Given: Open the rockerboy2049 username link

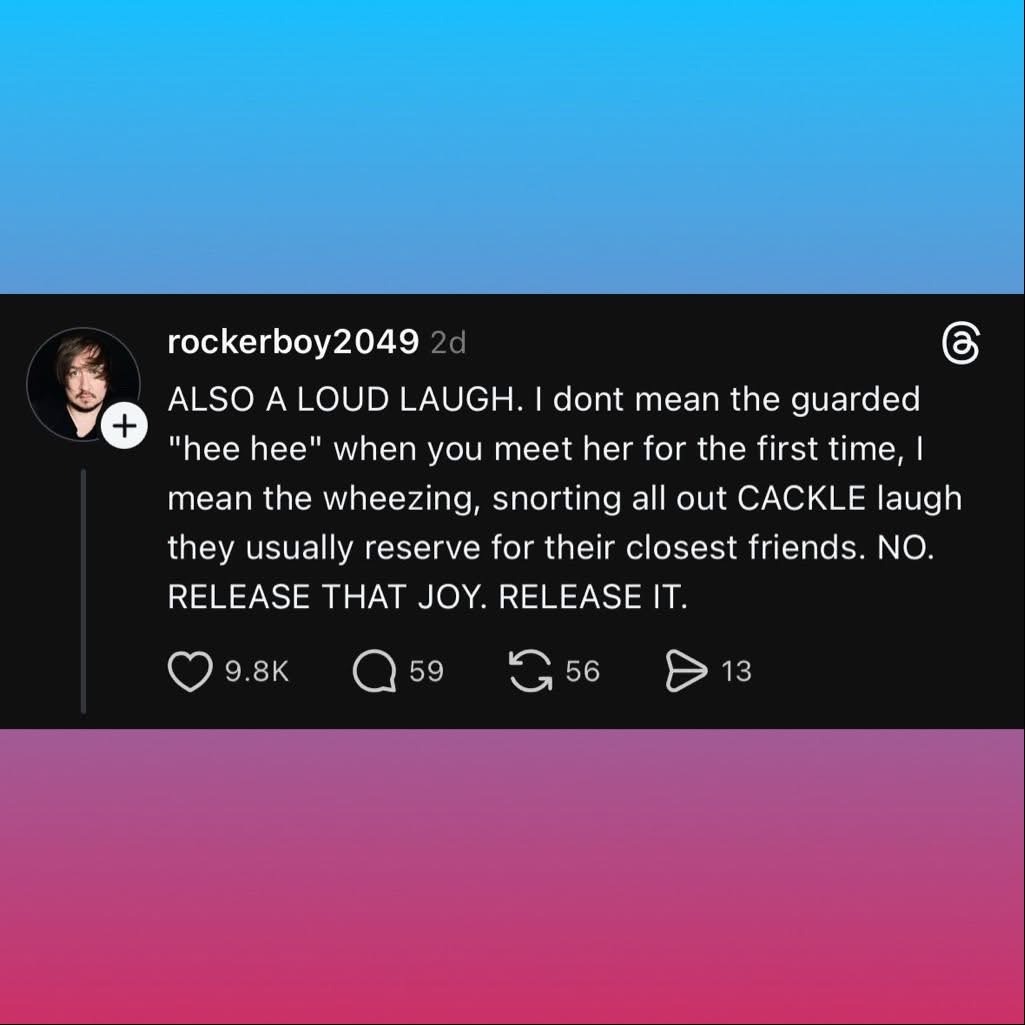Looking at the screenshot, I should coord(292,342).
